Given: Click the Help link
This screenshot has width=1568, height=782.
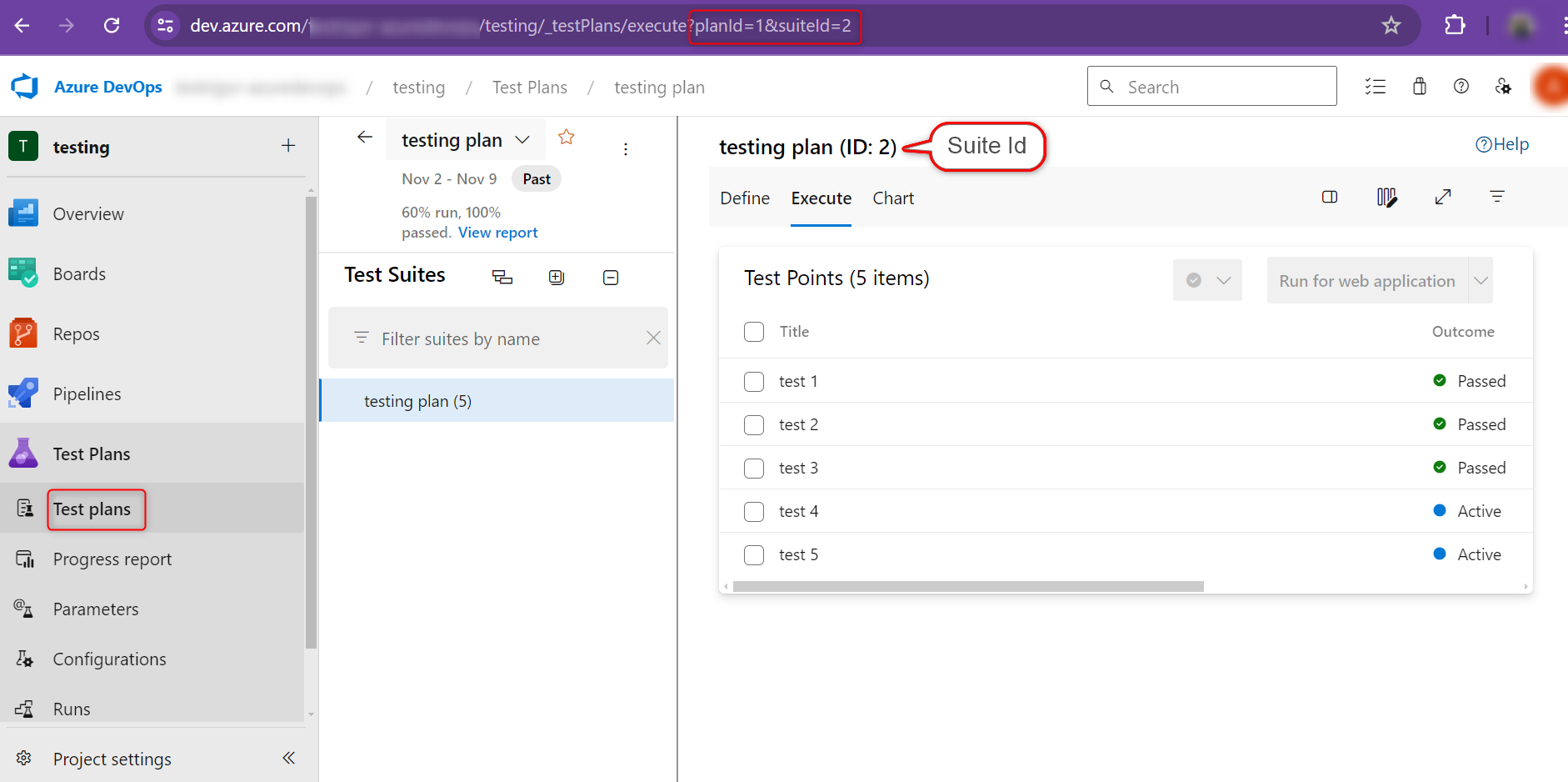Looking at the screenshot, I should coord(1502,144).
